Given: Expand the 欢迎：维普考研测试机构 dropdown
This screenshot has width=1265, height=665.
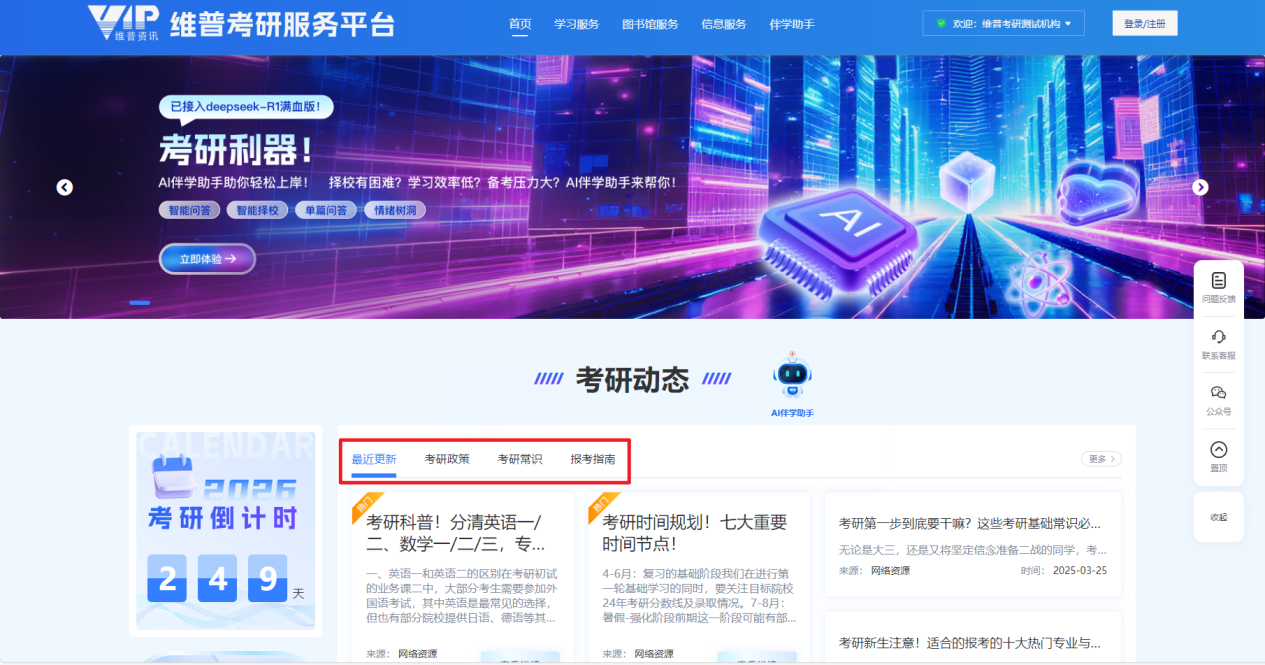Looking at the screenshot, I should (x=1003, y=24).
